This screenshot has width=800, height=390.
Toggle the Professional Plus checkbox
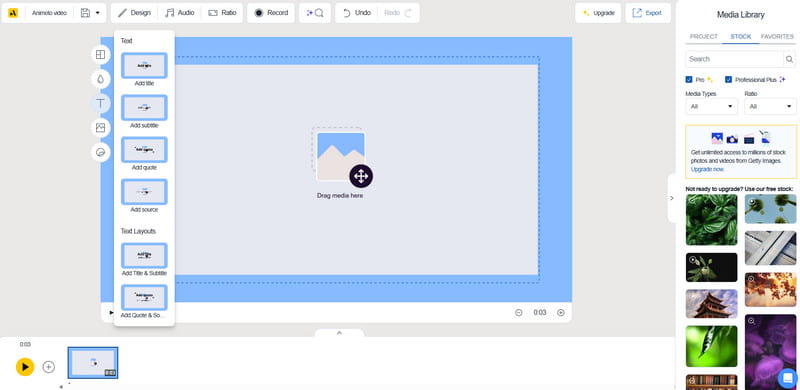729,80
